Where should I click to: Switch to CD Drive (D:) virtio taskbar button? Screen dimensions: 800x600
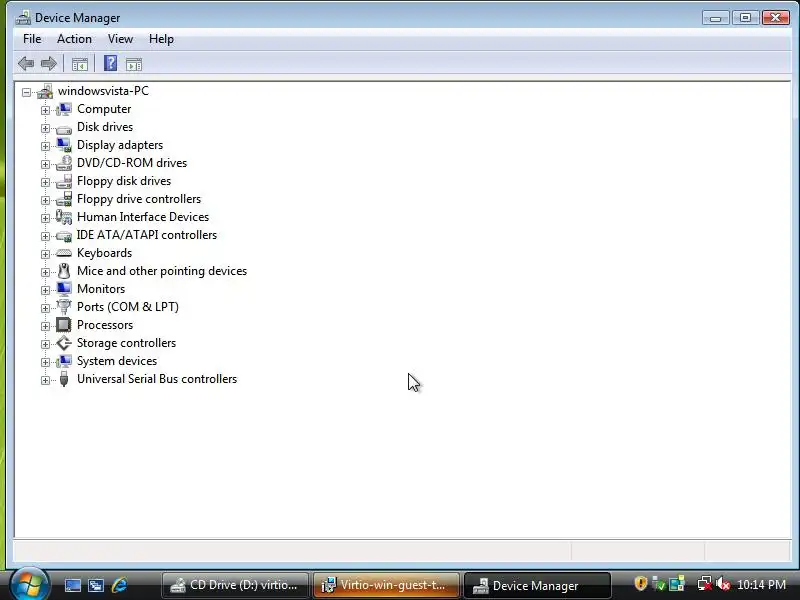click(x=235, y=585)
